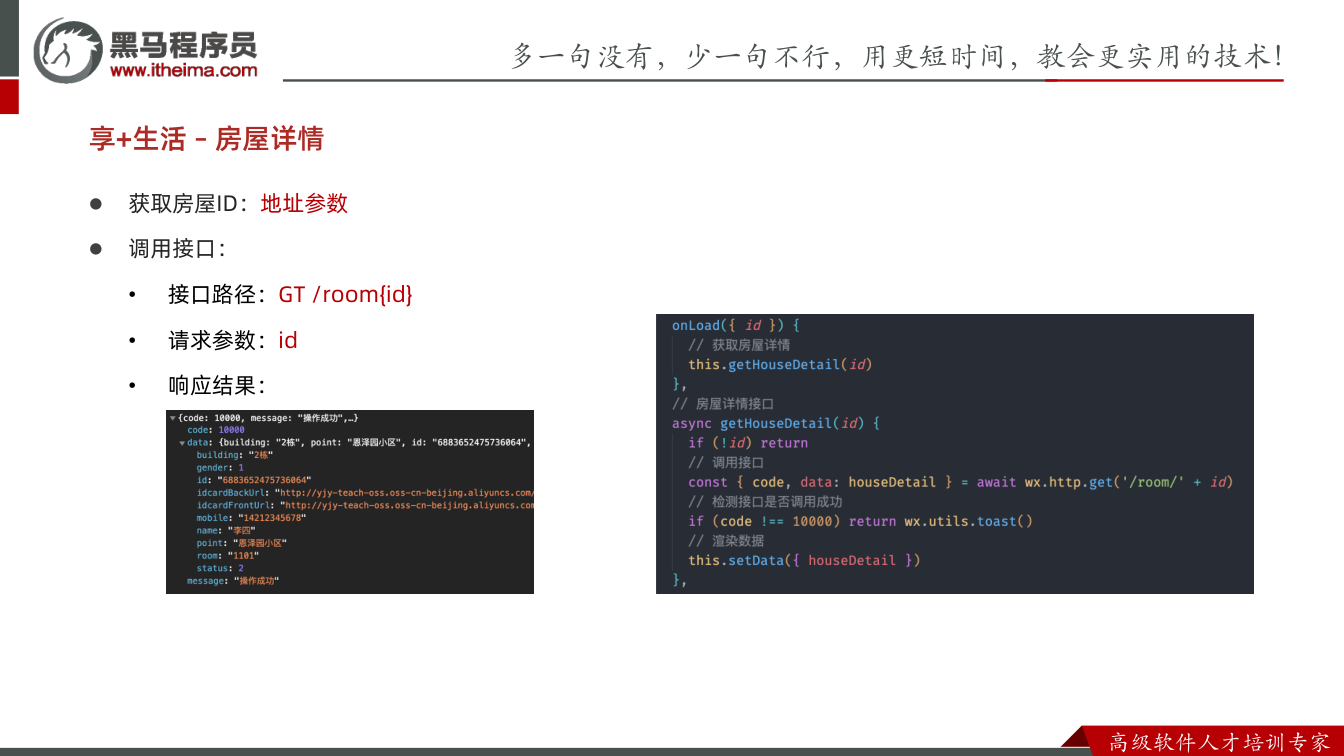1344x756 pixels.
Task: Click the 黑马程序员 brand name
Action: coord(183,44)
